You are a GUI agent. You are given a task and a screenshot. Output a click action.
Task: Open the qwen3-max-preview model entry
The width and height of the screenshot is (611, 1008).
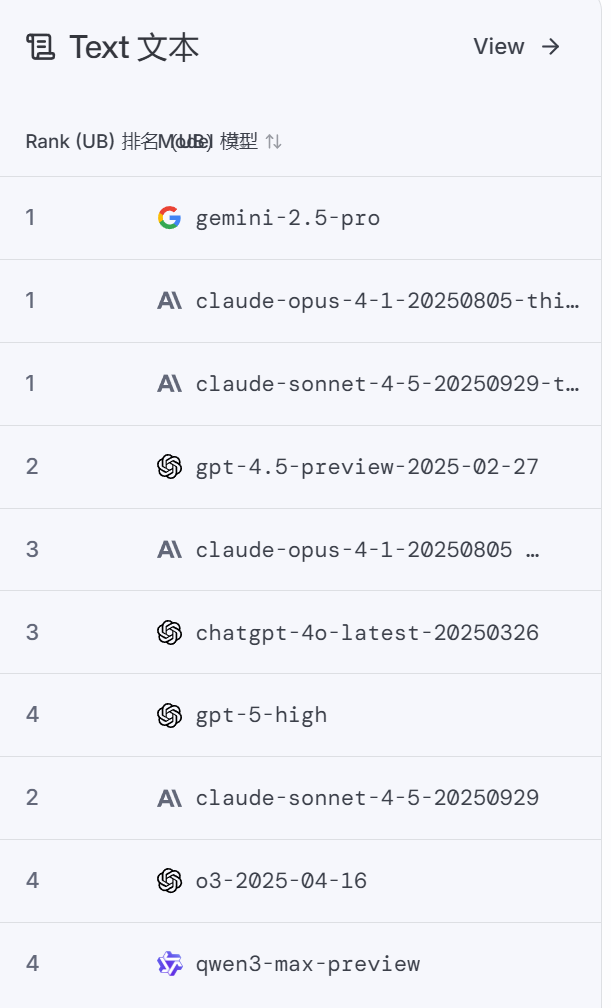coord(308,965)
